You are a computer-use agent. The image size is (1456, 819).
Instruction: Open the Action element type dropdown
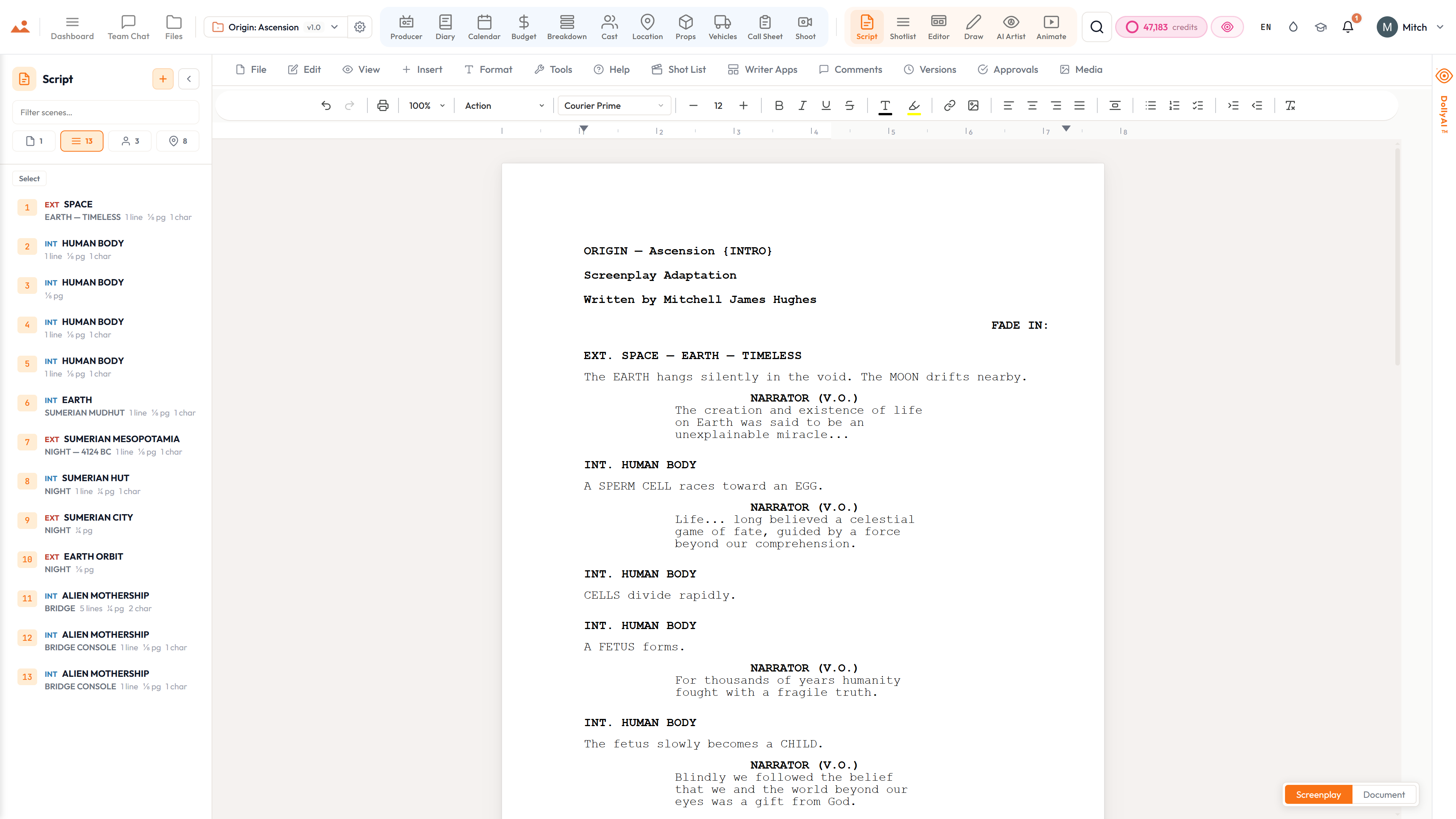point(504,106)
